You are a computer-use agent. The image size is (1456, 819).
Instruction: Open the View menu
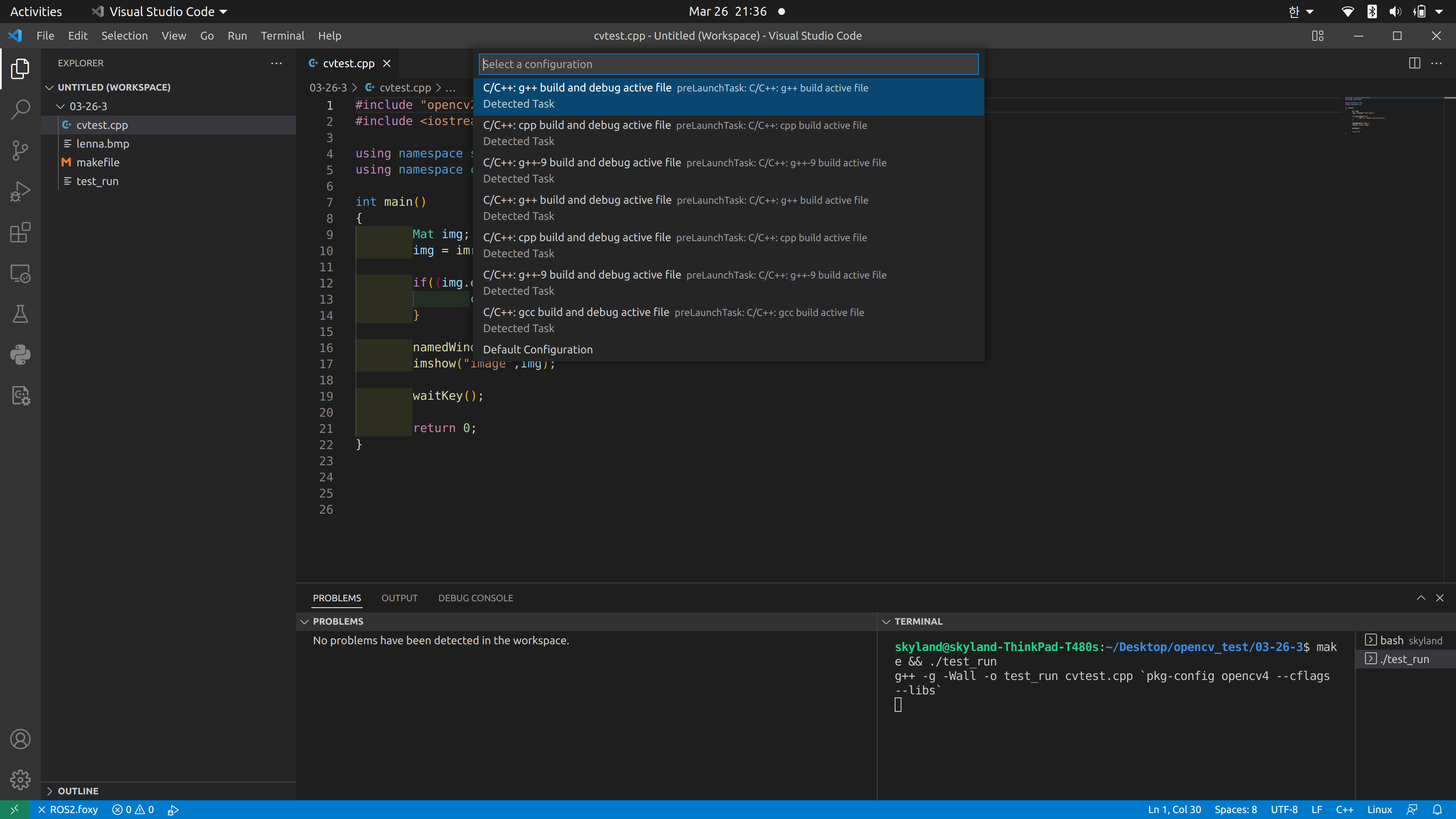click(173, 36)
